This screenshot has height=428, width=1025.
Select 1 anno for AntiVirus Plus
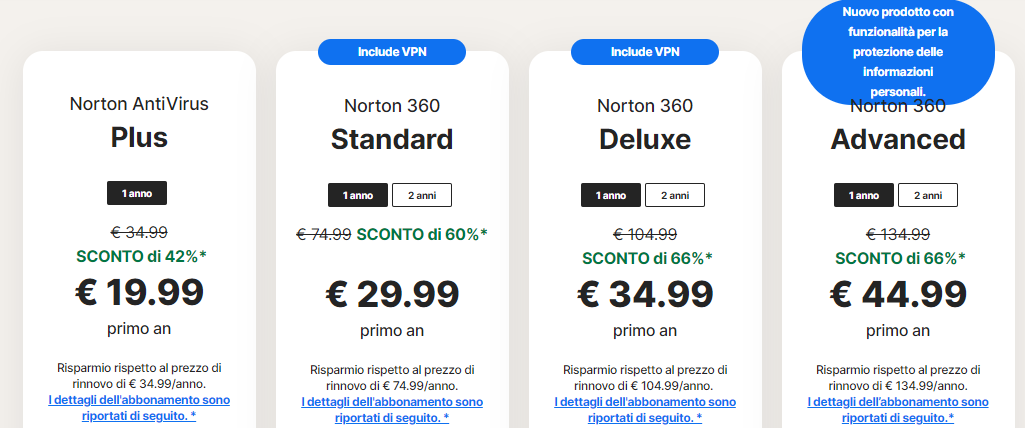tap(137, 192)
